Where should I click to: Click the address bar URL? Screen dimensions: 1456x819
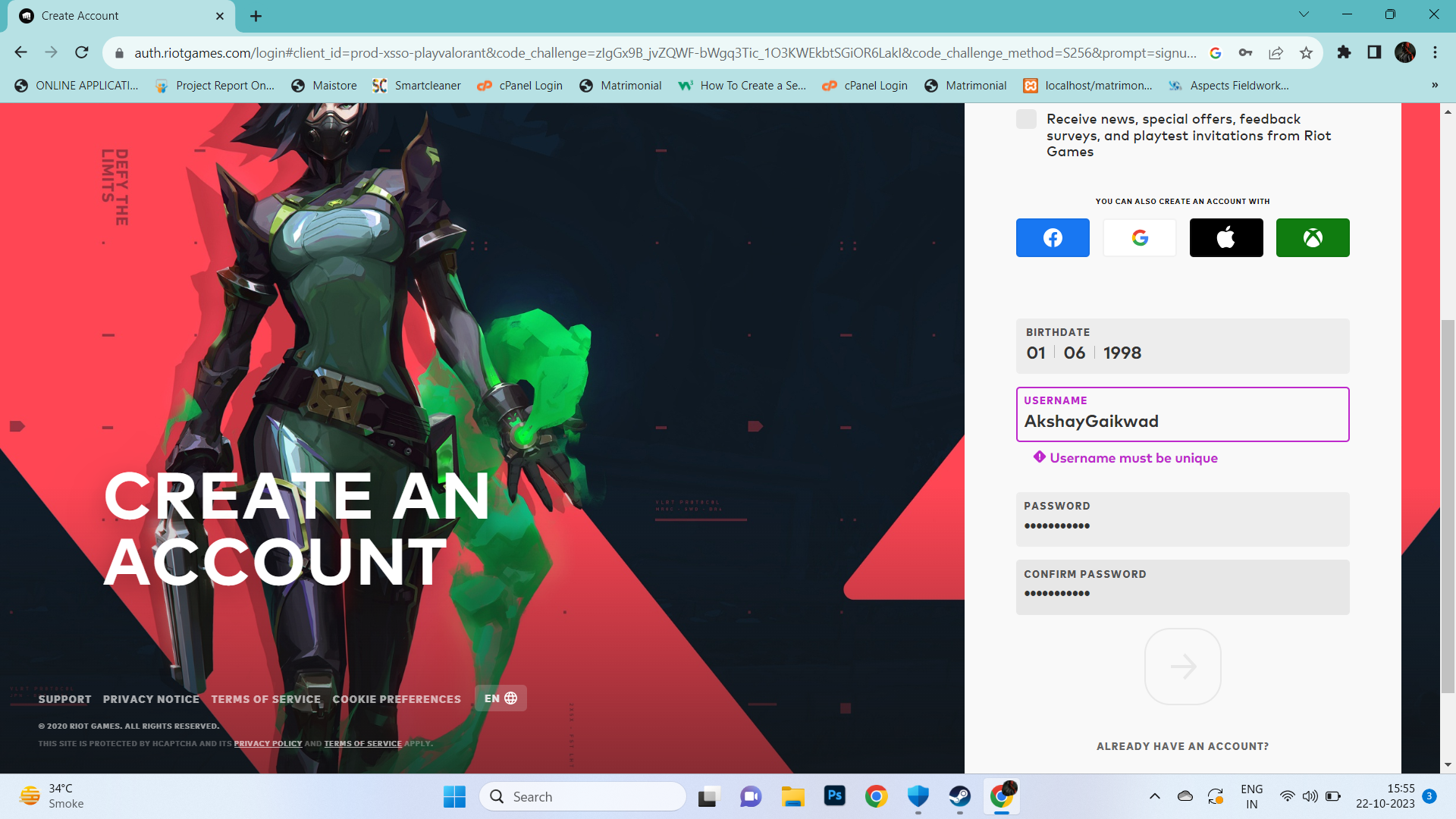point(665,53)
